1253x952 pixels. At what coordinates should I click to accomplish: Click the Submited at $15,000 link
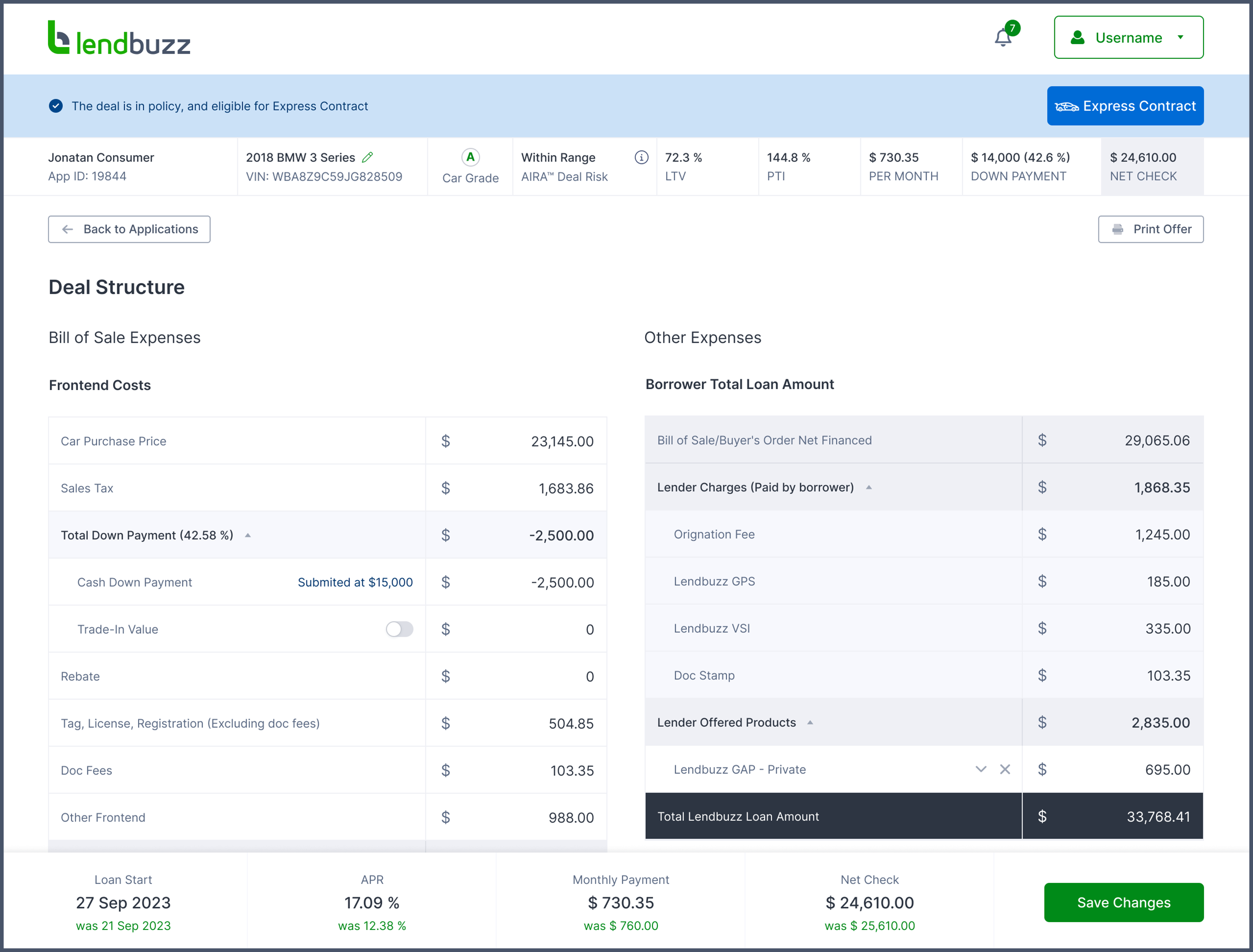click(x=355, y=582)
